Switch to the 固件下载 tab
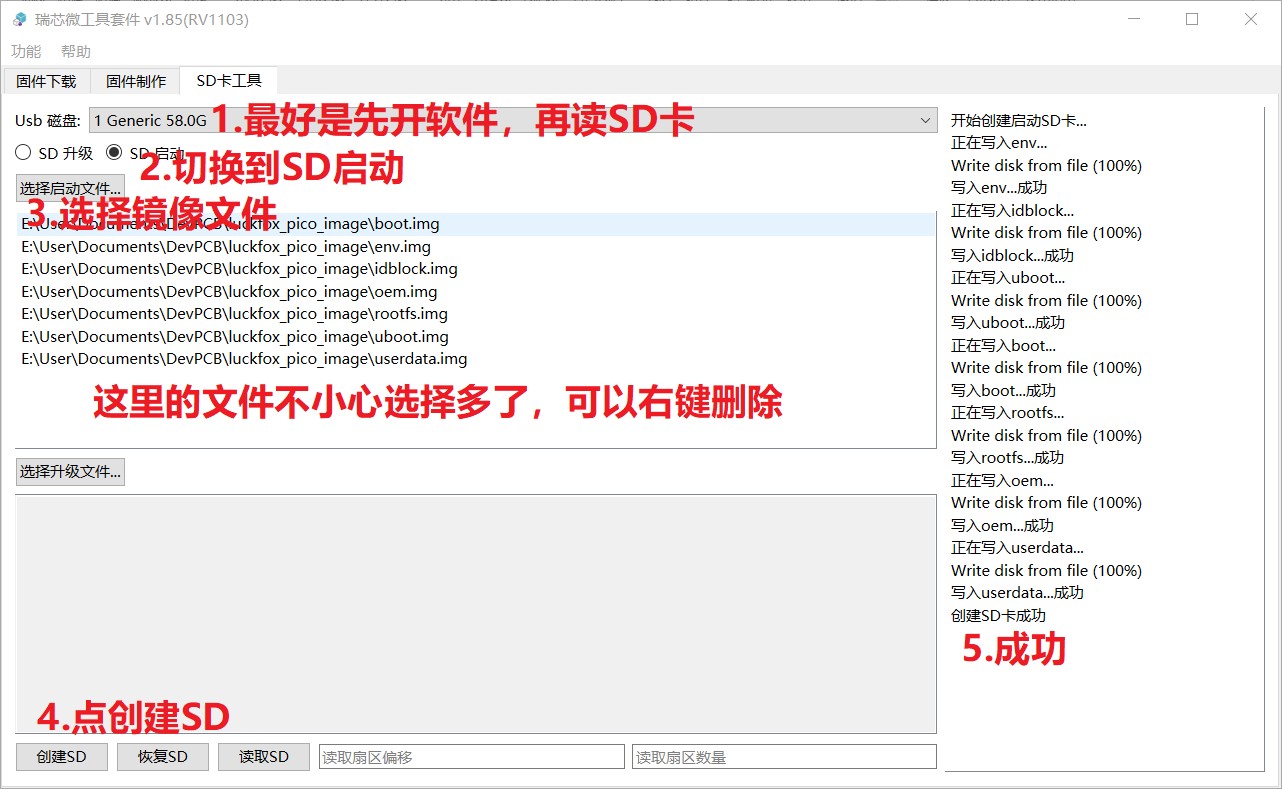 coord(47,82)
